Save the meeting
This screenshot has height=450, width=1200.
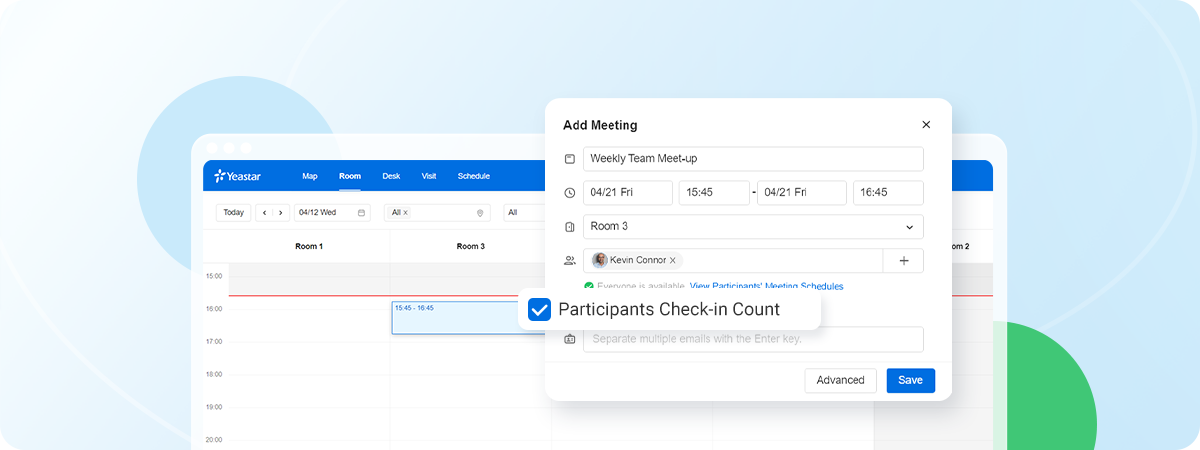[910, 380]
